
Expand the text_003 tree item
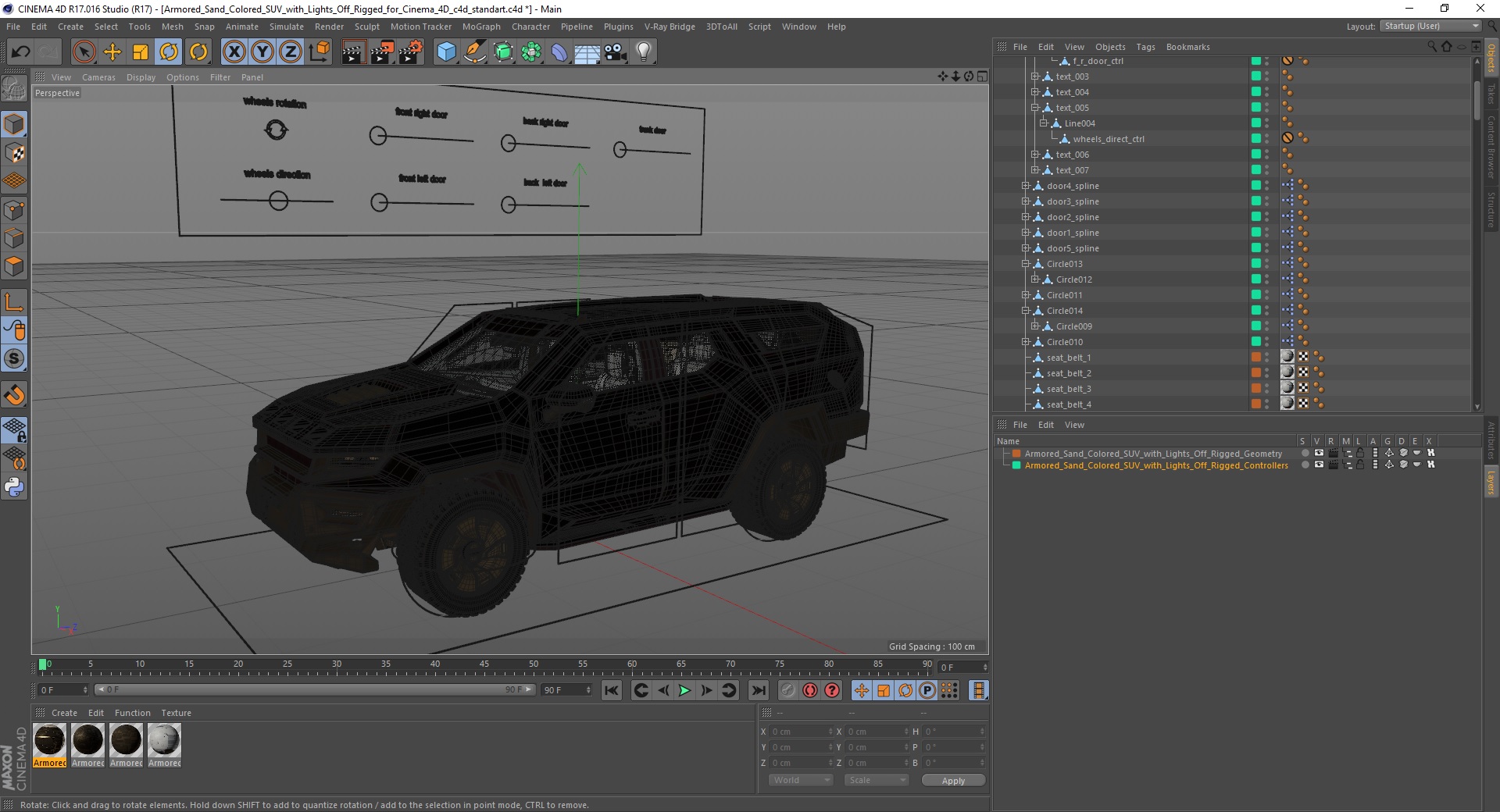click(x=1035, y=77)
